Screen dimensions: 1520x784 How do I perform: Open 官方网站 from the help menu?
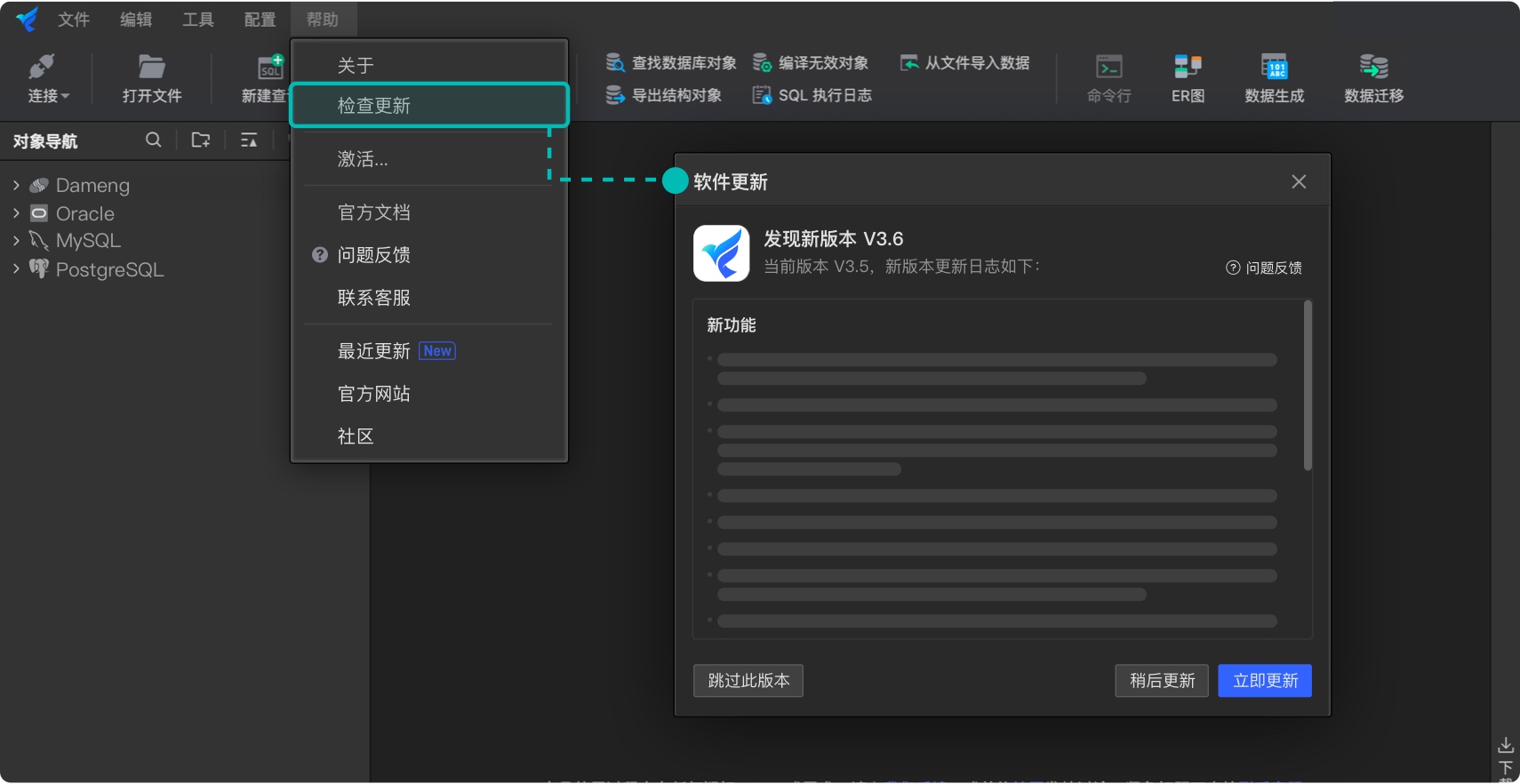(x=429, y=394)
